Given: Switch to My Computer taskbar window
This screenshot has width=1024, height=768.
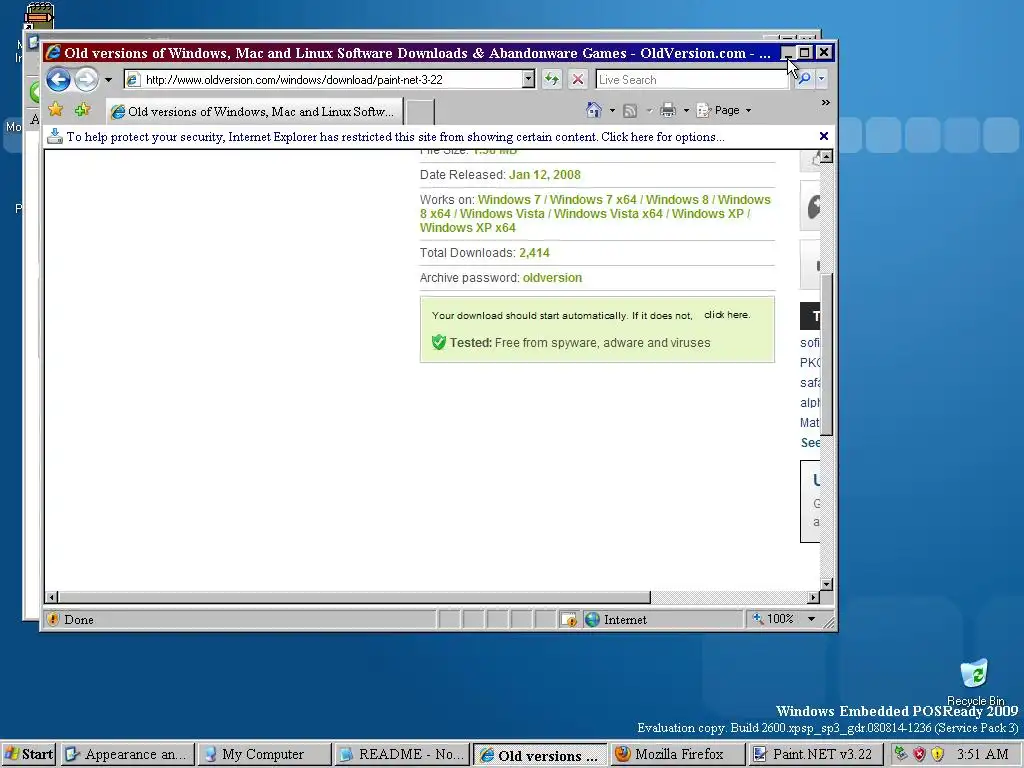Looking at the screenshot, I should tap(264, 754).
